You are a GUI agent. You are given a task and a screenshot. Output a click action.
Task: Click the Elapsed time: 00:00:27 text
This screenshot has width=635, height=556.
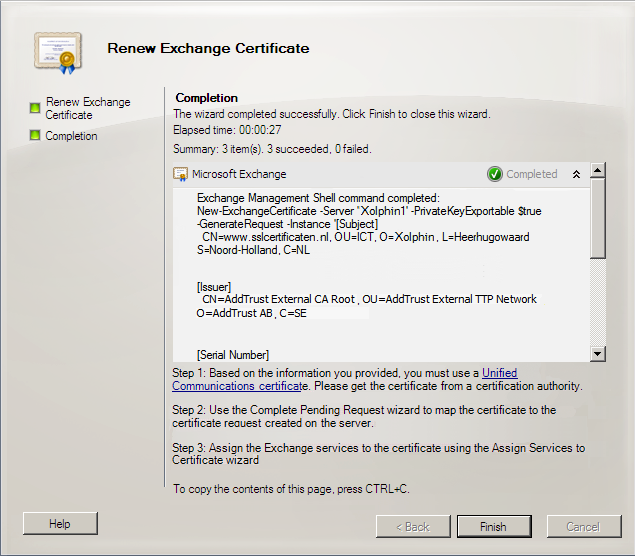point(227,130)
